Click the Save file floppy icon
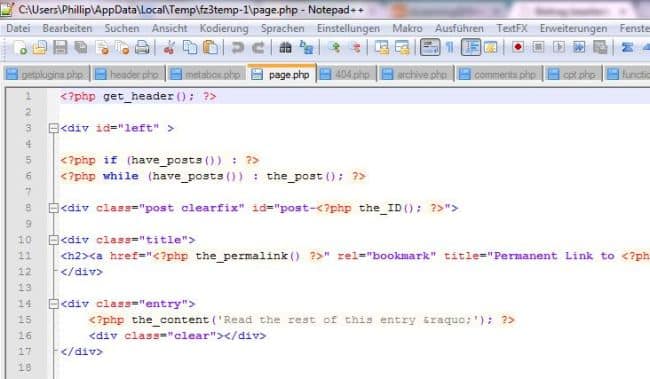Image resolution: width=650 pixels, height=379 pixels. click(60, 48)
